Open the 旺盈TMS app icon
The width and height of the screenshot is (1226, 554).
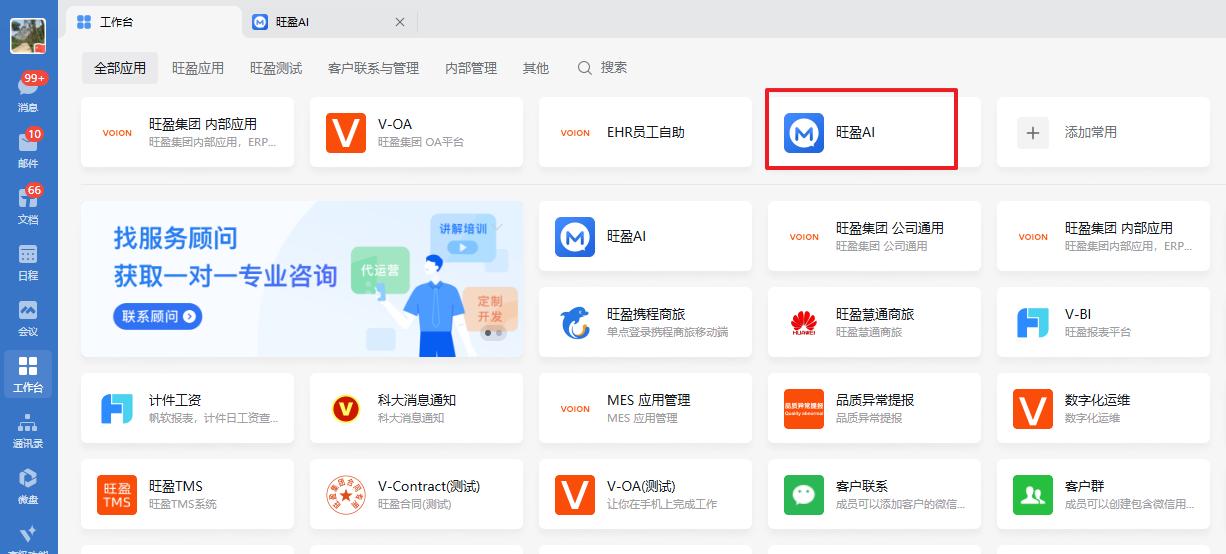click(117, 495)
